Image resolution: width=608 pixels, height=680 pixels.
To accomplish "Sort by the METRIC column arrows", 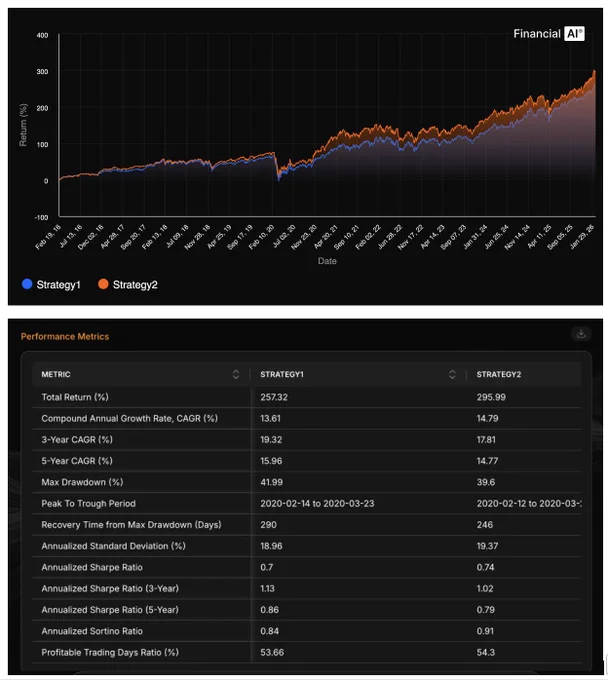I will click(x=236, y=374).
